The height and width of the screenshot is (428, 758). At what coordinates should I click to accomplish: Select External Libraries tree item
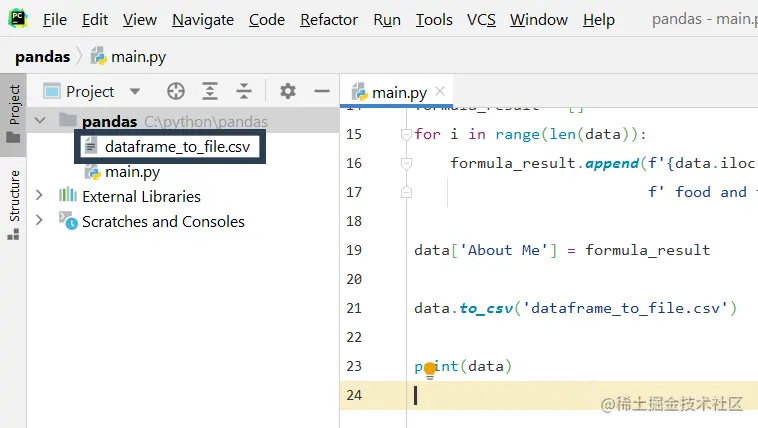click(x=130, y=196)
